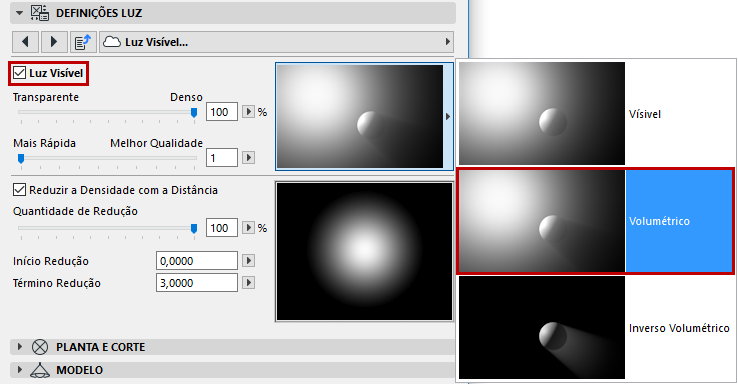
Task: Expand the PLANTA E CORTE panel
Action: point(19,347)
